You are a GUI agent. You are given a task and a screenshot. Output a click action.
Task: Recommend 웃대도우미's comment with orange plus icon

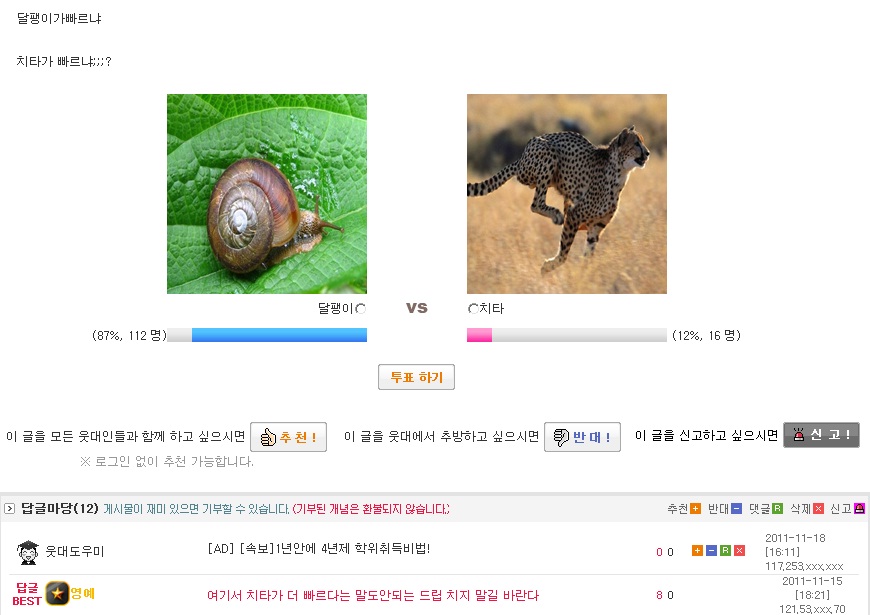click(697, 551)
